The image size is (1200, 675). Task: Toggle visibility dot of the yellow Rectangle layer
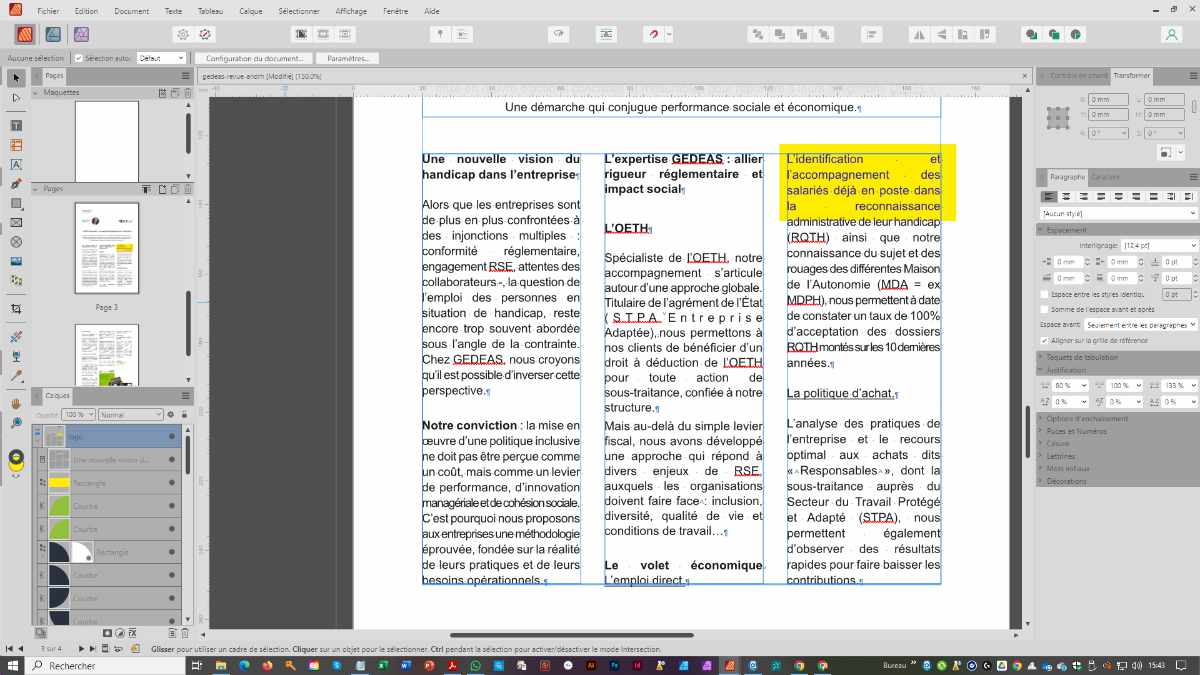point(172,483)
